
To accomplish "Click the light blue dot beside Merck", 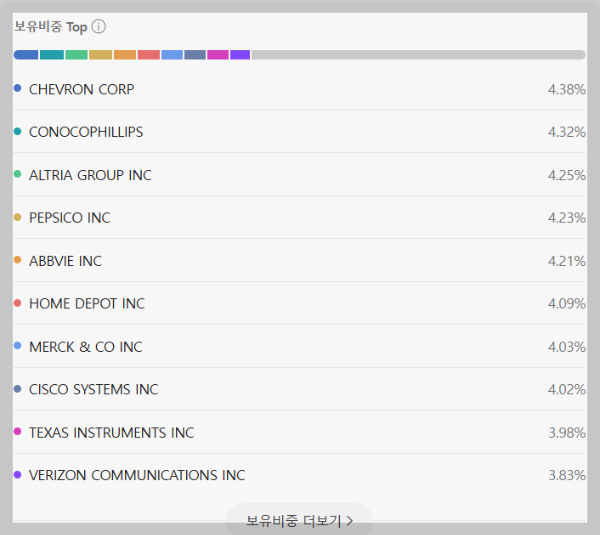I will [17, 346].
